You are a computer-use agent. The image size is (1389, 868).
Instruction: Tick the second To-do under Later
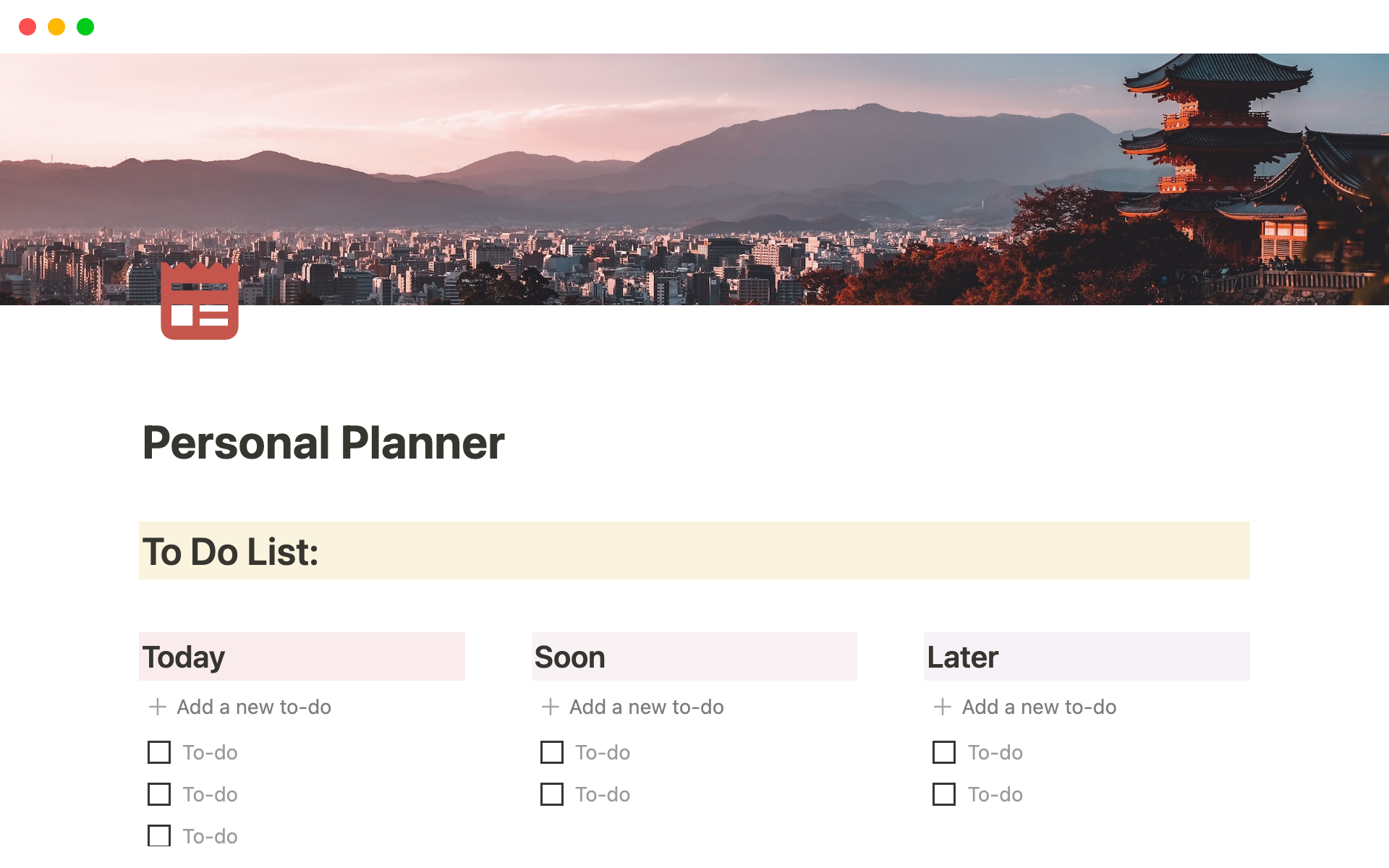click(x=944, y=794)
